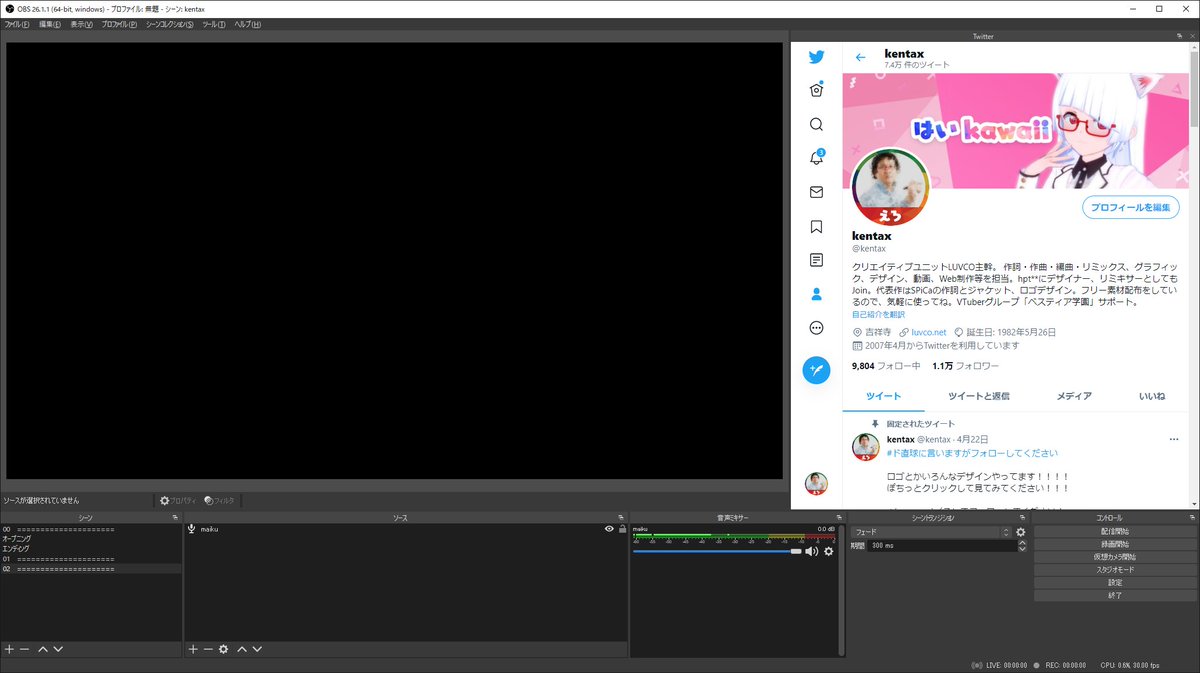Toggle visibility eye of maiku source

(x=609, y=529)
